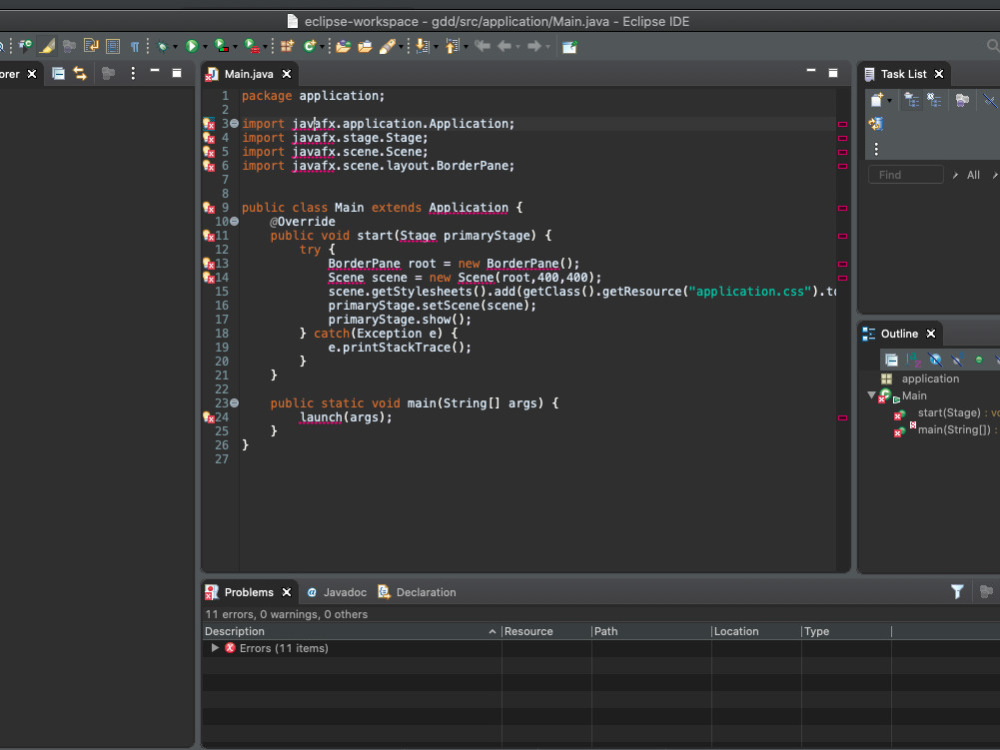The image size is (1000, 750).
Task: Synchronize Changed tasks in Task List
Action: 876,124
